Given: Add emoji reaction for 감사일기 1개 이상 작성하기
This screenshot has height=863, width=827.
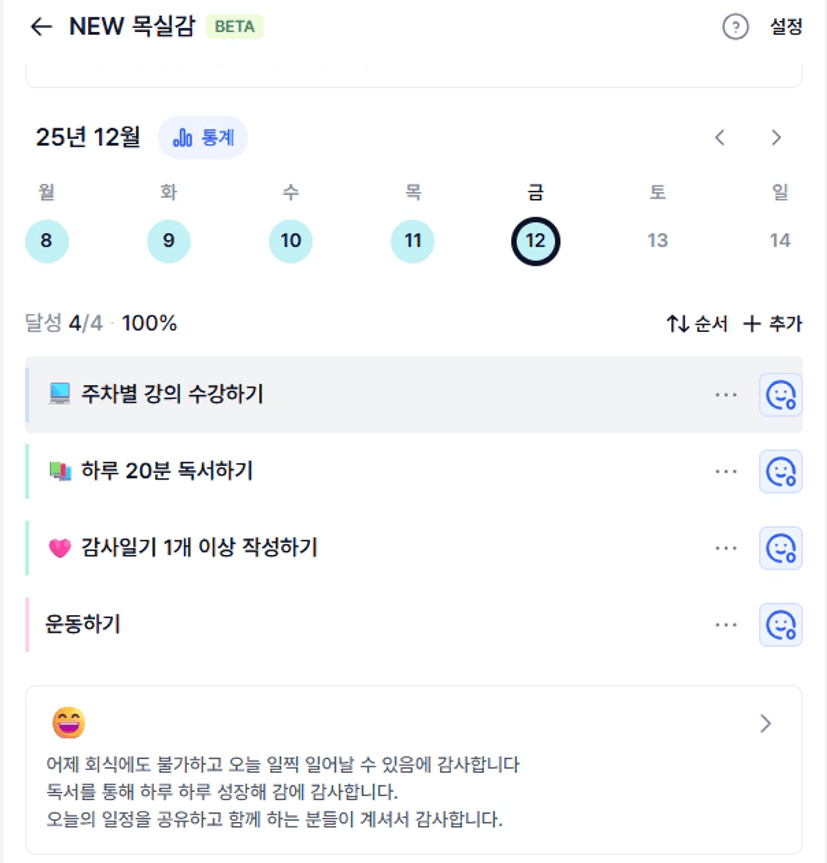Looking at the screenshot, I should pyautogui.click(x=780, y=548).
